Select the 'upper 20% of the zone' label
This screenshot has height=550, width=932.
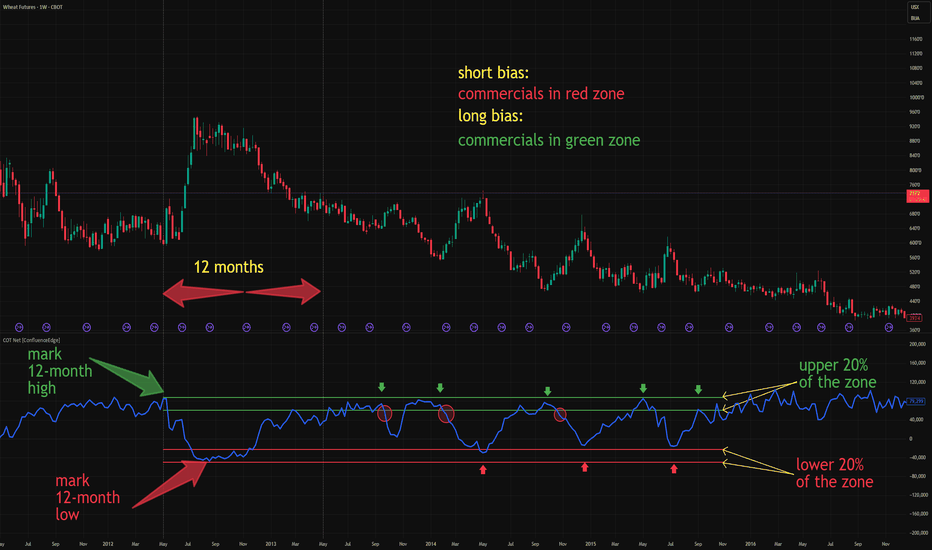point(837,373)
